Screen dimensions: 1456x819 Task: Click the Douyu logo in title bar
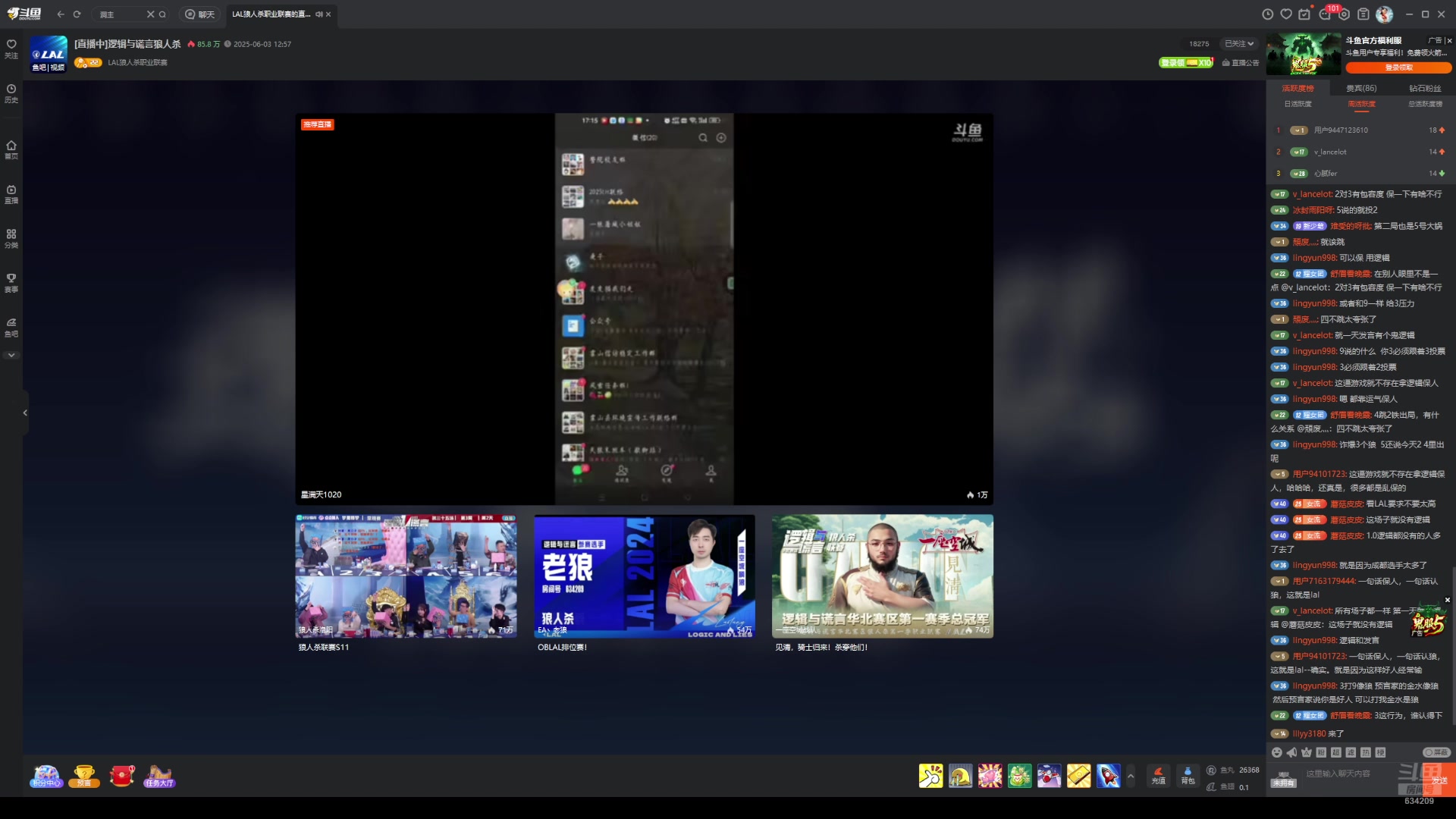coord(24,14)
